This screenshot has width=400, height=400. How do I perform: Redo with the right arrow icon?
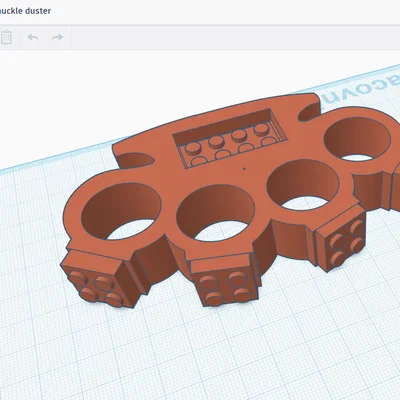[58, 37]
